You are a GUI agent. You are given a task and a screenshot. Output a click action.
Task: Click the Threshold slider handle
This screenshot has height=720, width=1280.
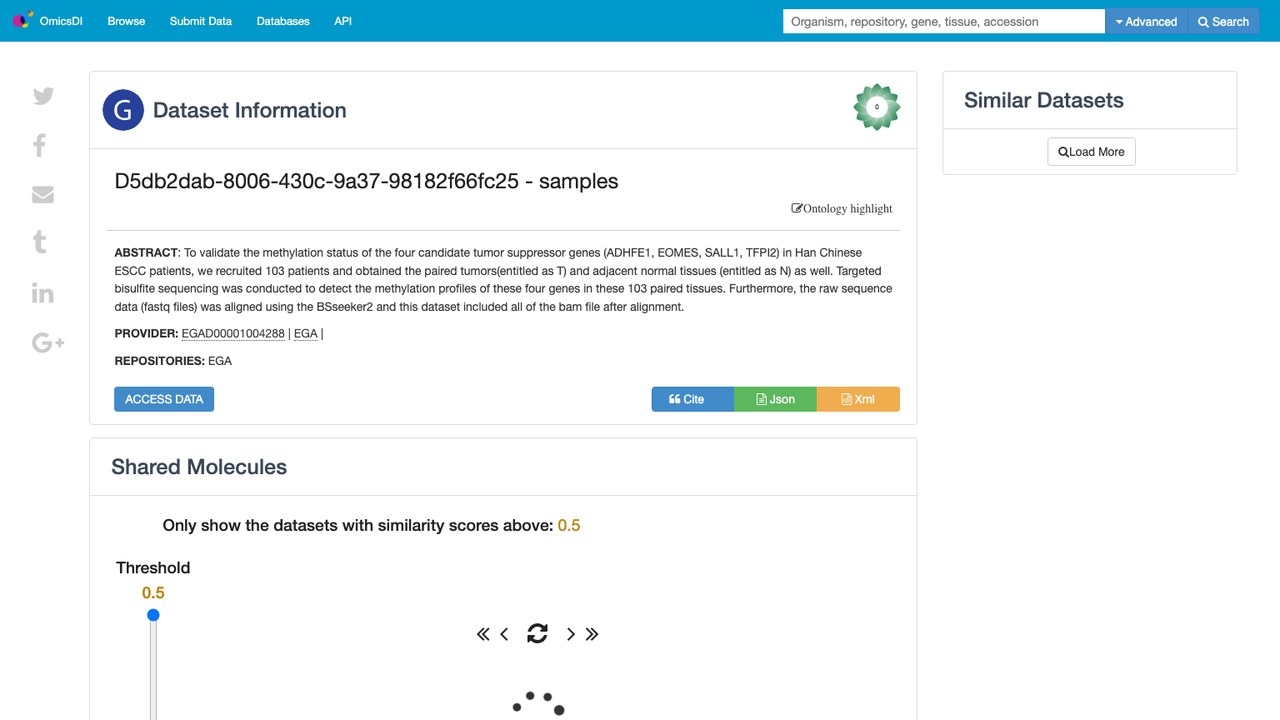click(x=153, y=615)
